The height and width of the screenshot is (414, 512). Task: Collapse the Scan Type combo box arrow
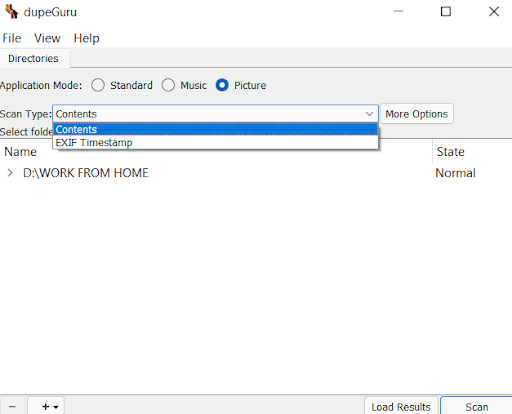pos(369,114)
